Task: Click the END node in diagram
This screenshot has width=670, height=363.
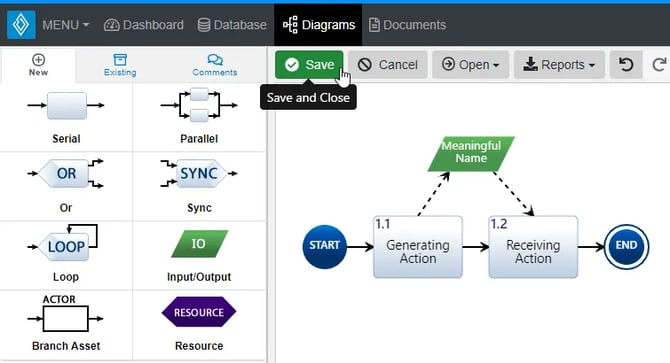Action: (626, 247)
